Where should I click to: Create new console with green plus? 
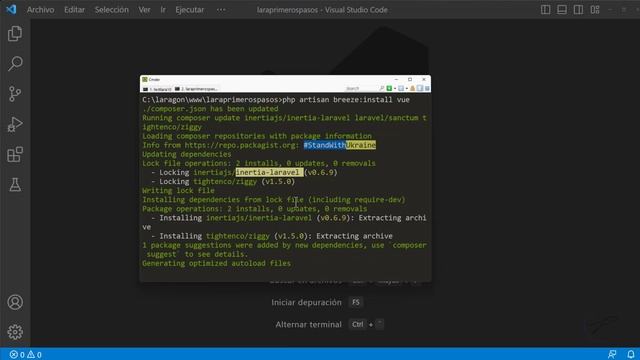pyautogui.click(x=389, y=89)
